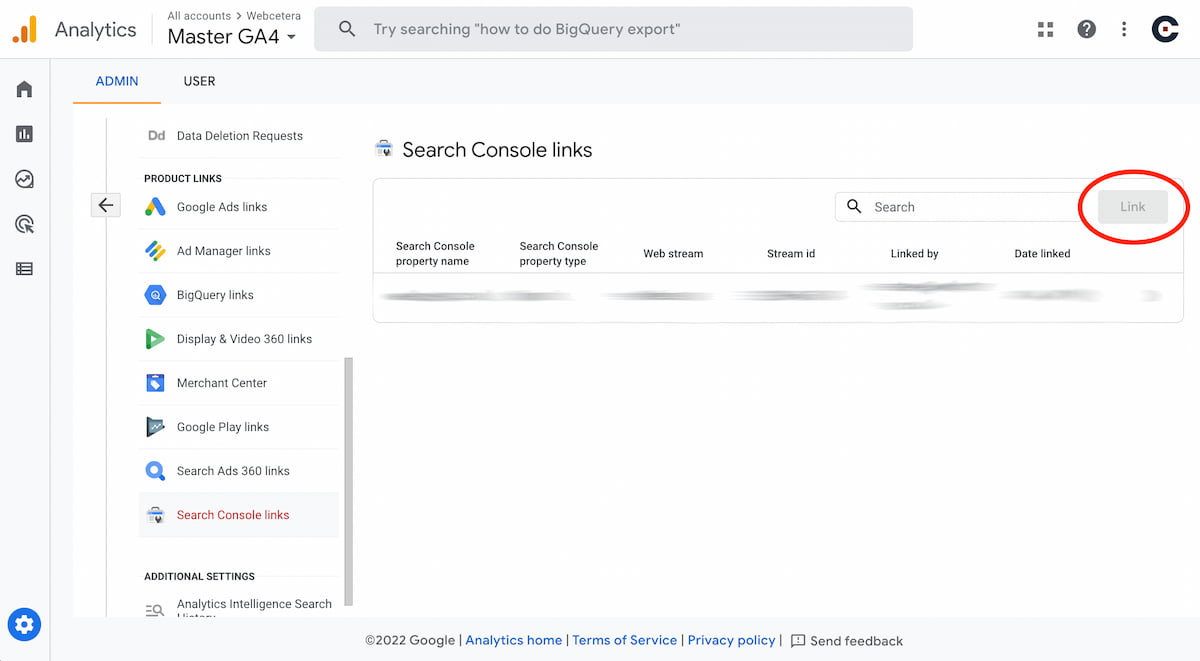Click the account avatar icon
This screenshot has height=661, width=1200.
point(1165,29)
